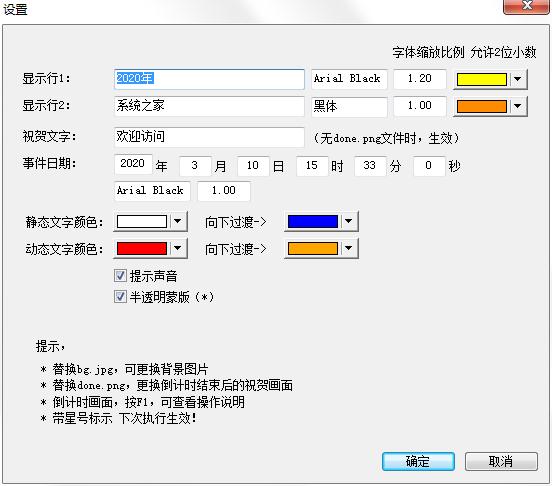The height and width of the screenshot is (486, 552).
Task: Expand the blue transition color dropdown
Action: pyautogui.click(x=349, y=221)
